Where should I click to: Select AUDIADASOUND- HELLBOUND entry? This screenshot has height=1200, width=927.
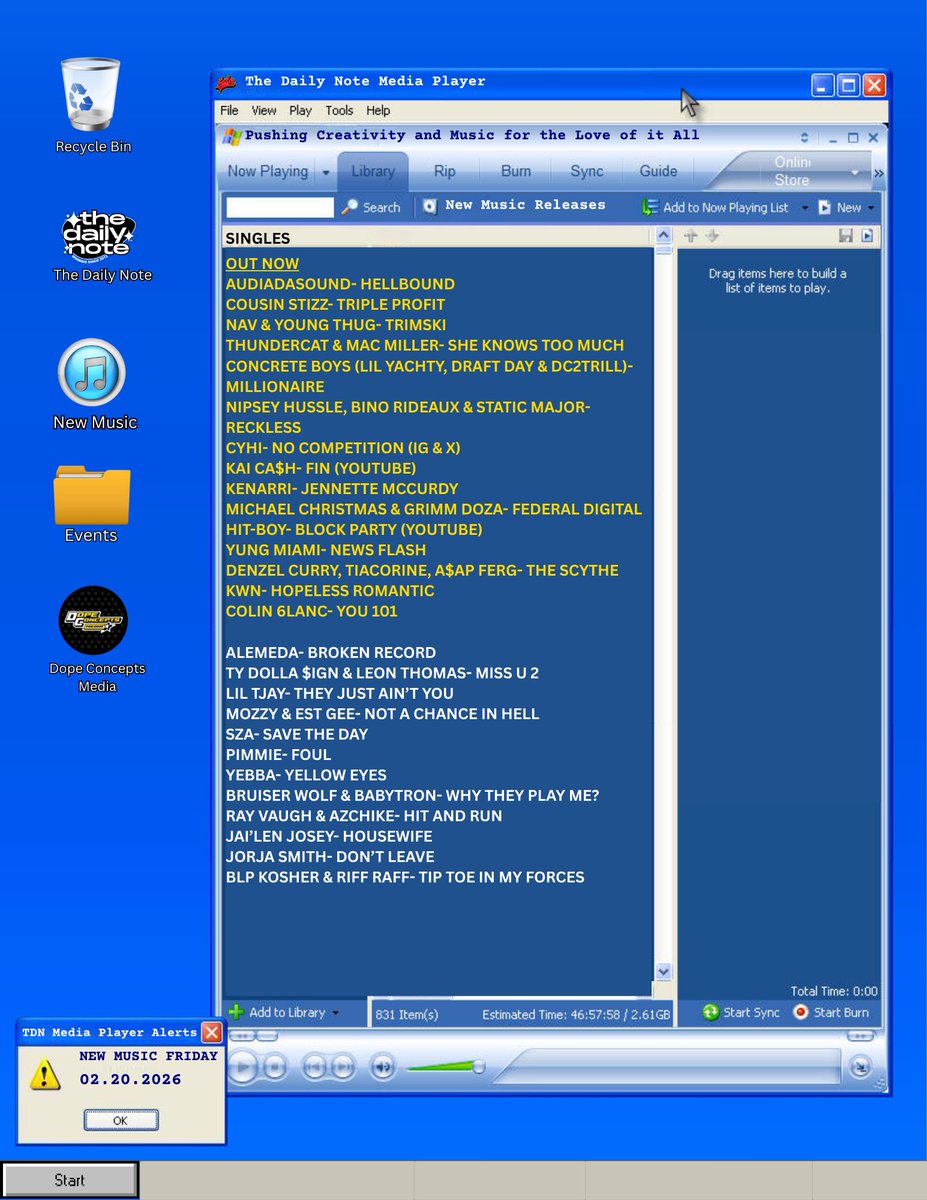coord(340,284)
